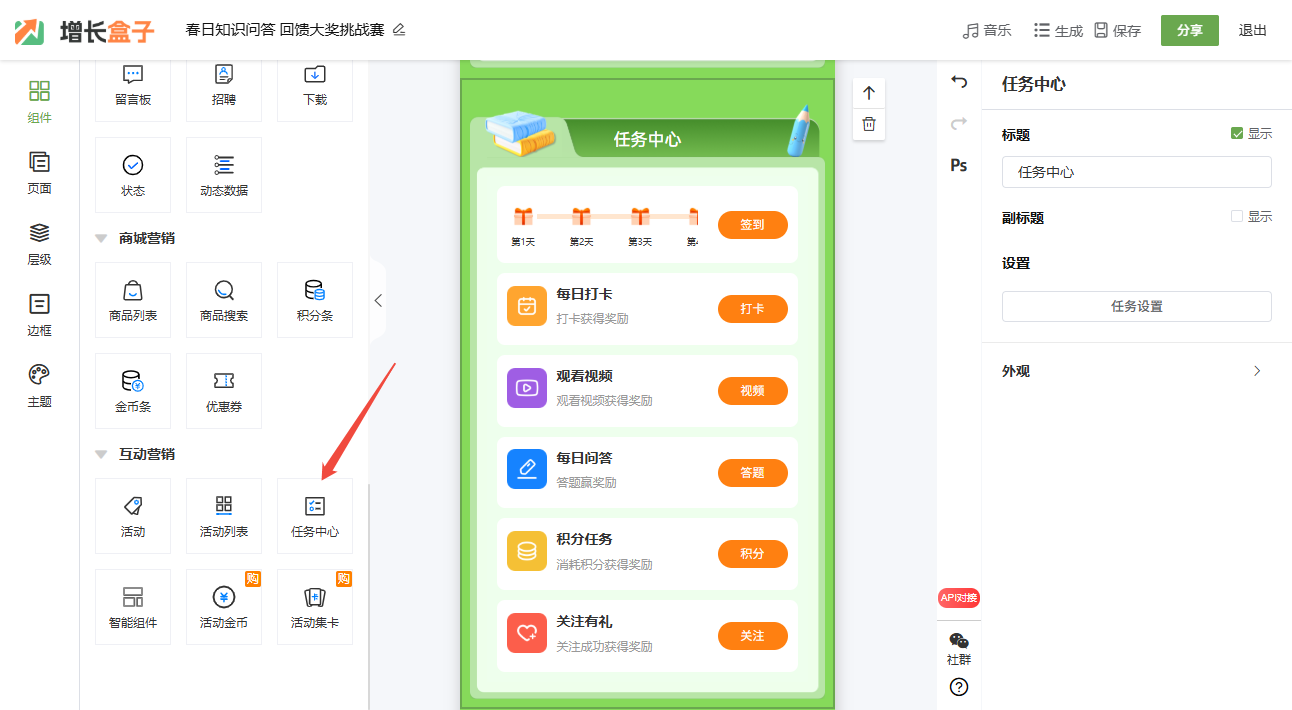Edit the project title pencil icon
The image size is (1292, 710).
(399, 30)
